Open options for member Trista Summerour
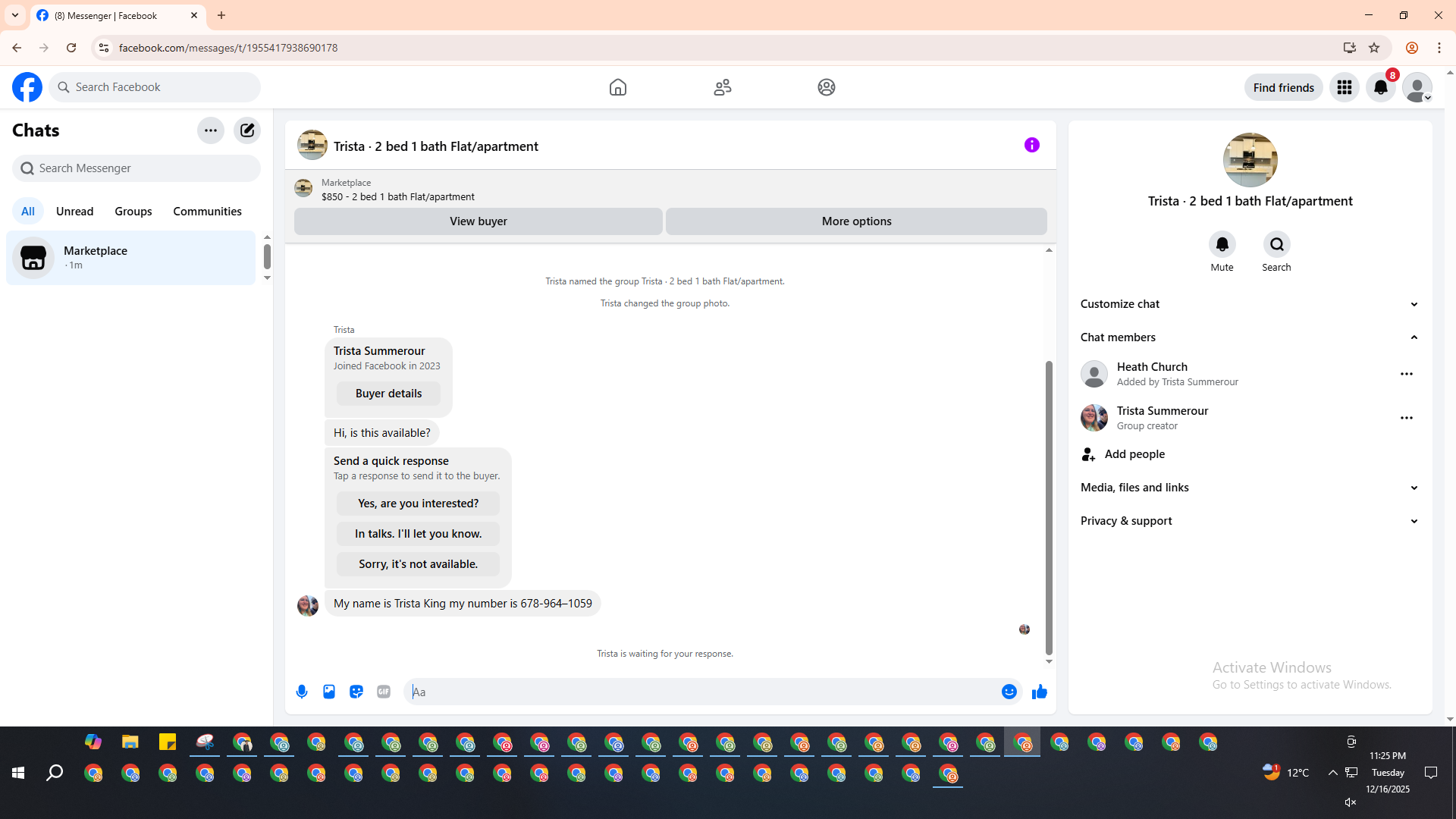 coord(1407,418)
